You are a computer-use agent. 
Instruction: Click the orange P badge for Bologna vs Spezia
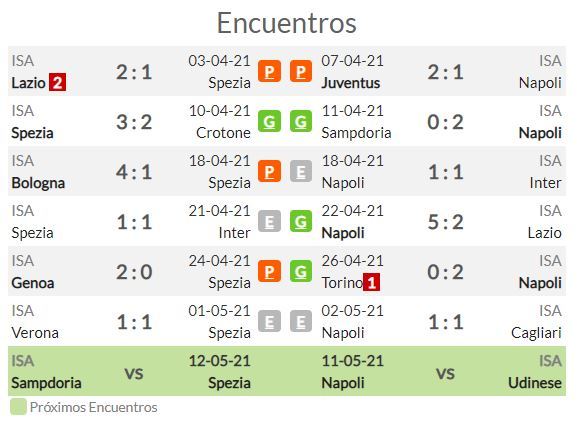tap(269, 171)
